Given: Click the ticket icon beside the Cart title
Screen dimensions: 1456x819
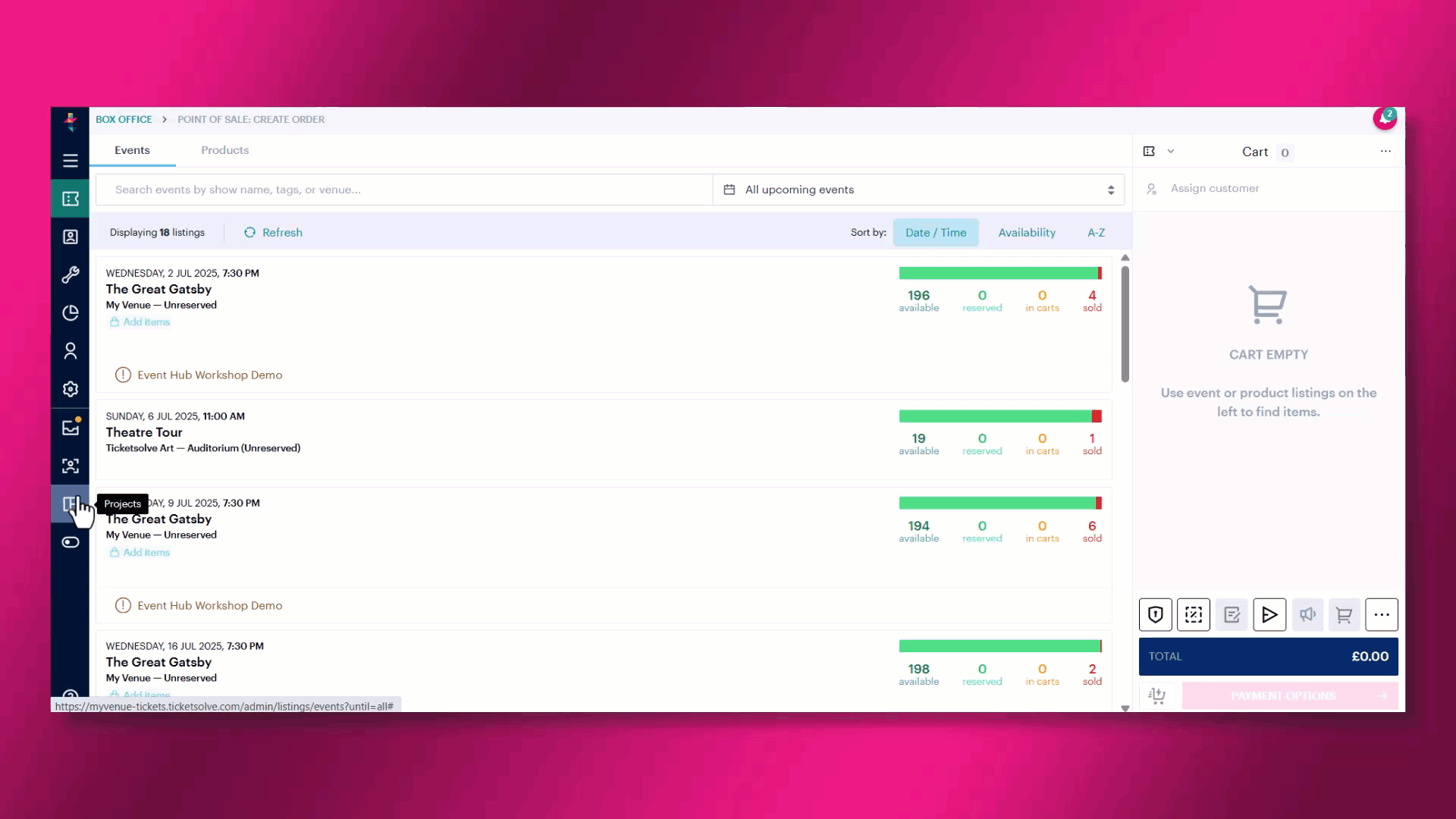Looking at the screenshot, I should click(1149, 152).
